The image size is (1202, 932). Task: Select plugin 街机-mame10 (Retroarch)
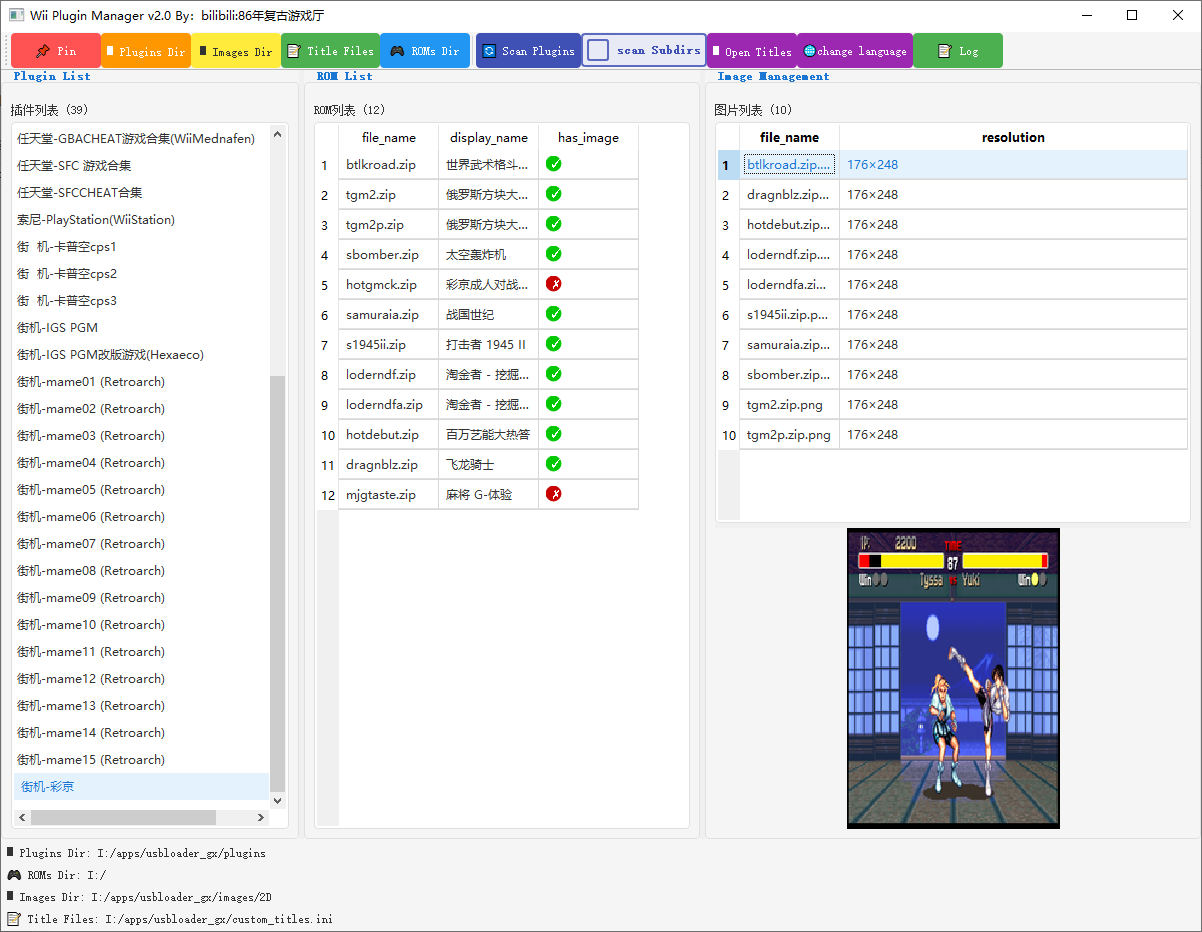coord(141,625)
